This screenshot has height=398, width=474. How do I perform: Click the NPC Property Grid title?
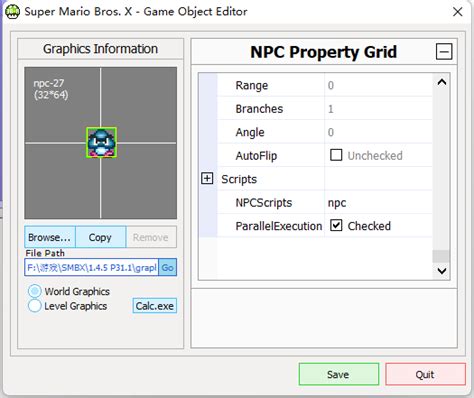click(323, 52)
